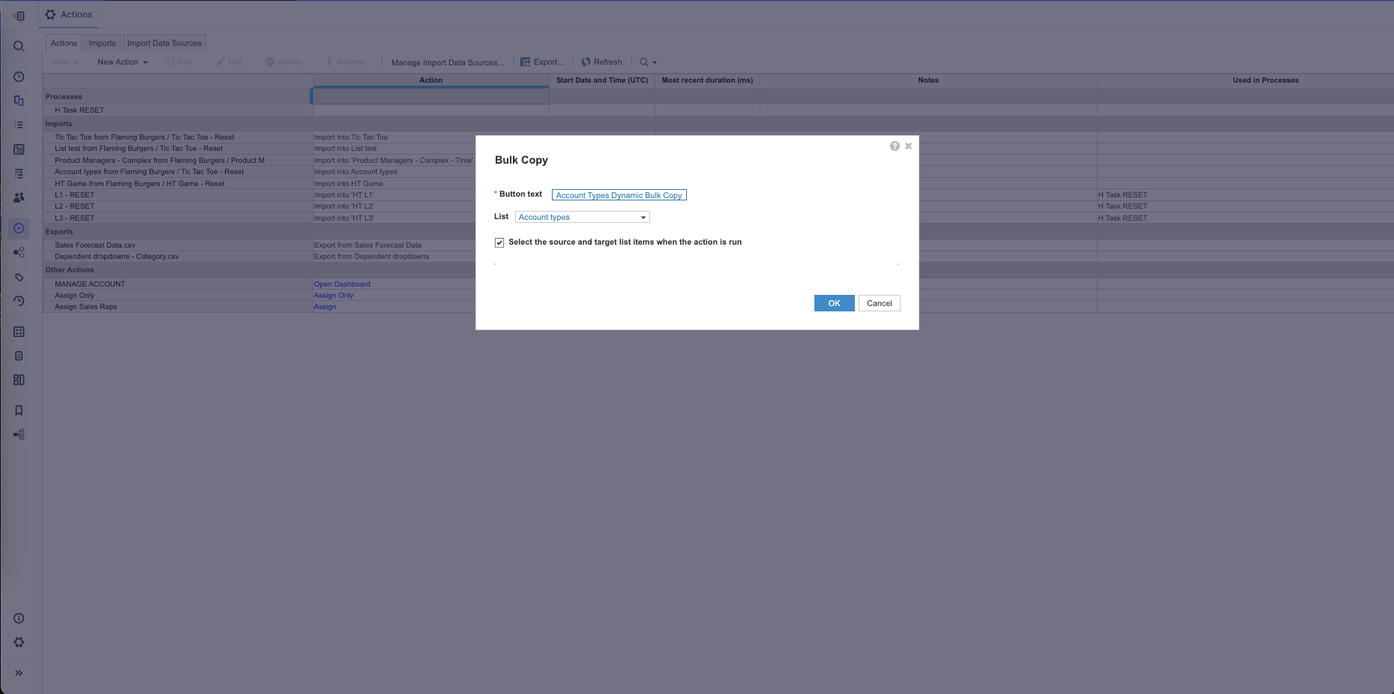Open the hierarchy tree icon in sidebar
1394x694 pixels.
click(18, 435)
